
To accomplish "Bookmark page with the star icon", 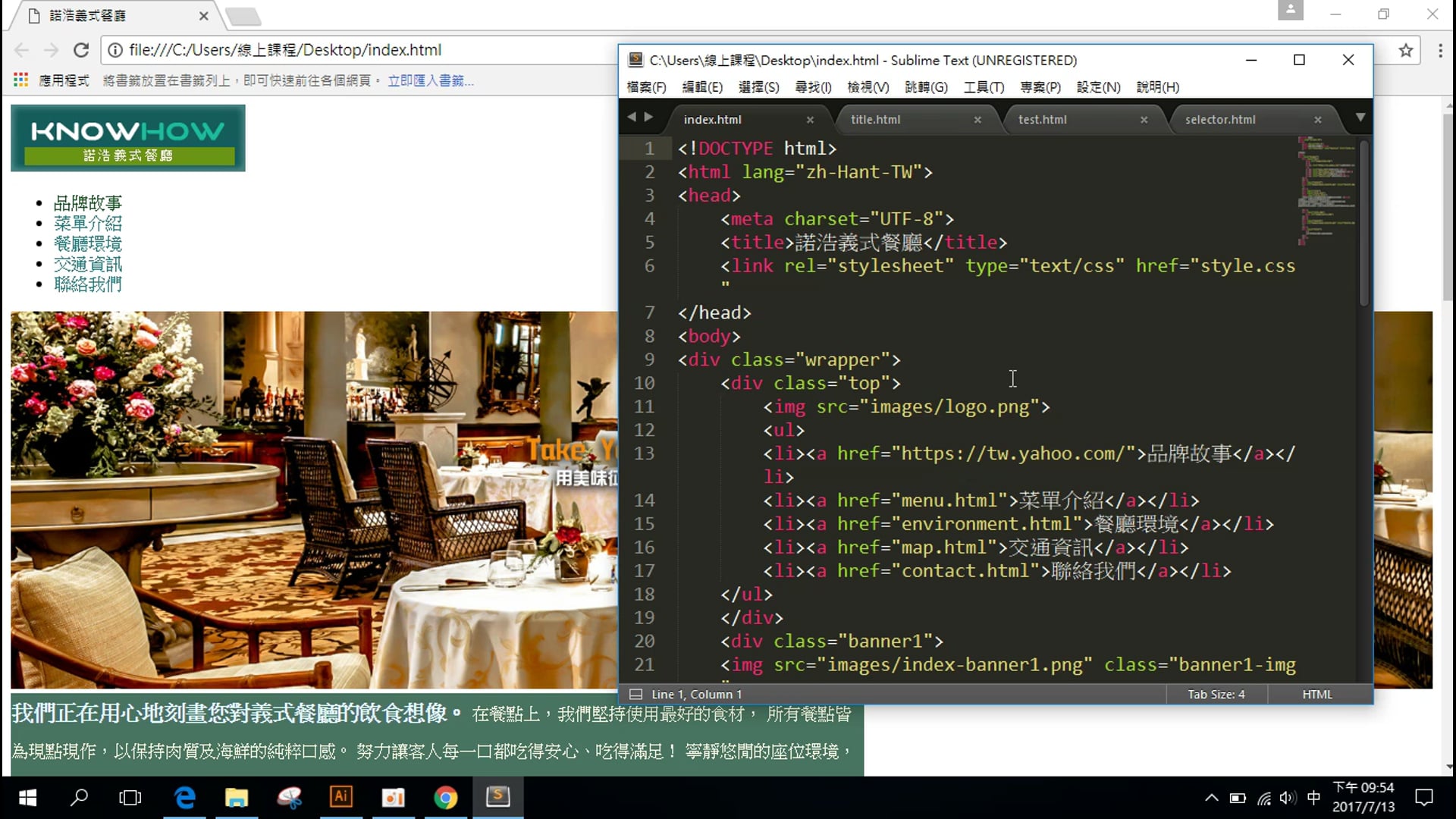I will pyautogui.click(x=1405, y=50).
